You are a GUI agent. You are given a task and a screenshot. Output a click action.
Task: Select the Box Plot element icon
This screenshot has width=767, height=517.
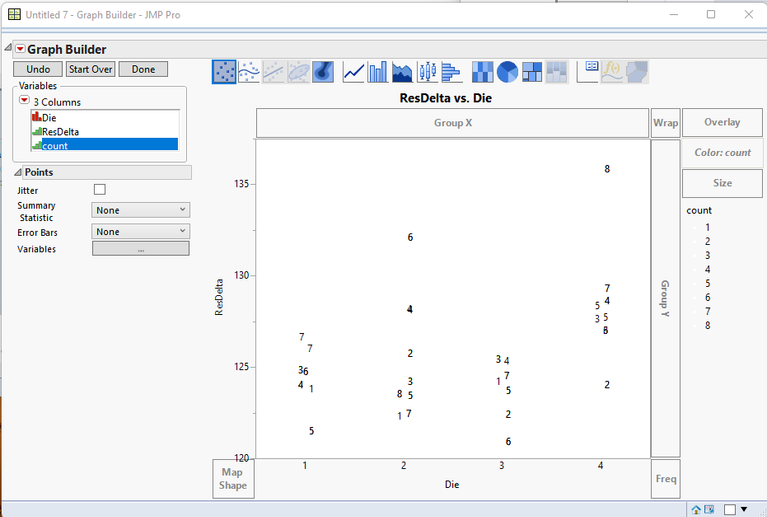click(x=427, y=72)
